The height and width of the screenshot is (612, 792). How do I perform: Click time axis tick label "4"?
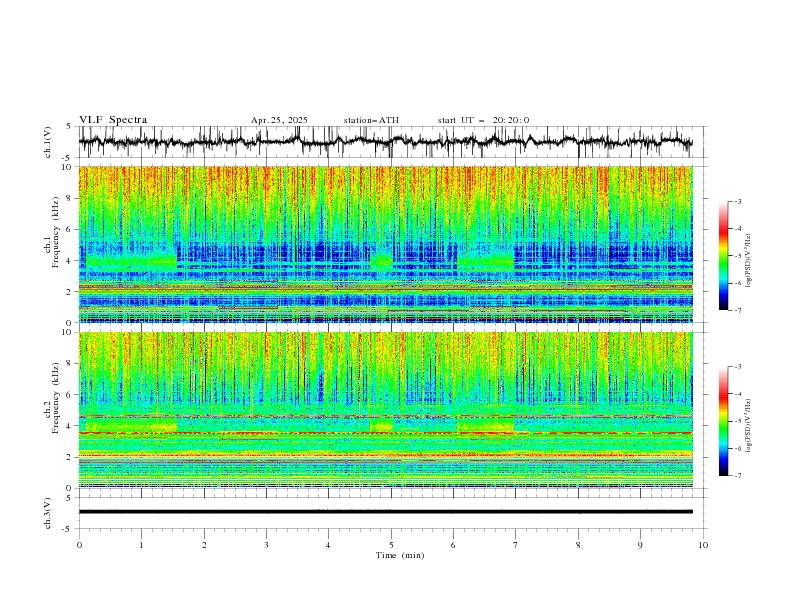pyautogui.click(x=328, y=545)
